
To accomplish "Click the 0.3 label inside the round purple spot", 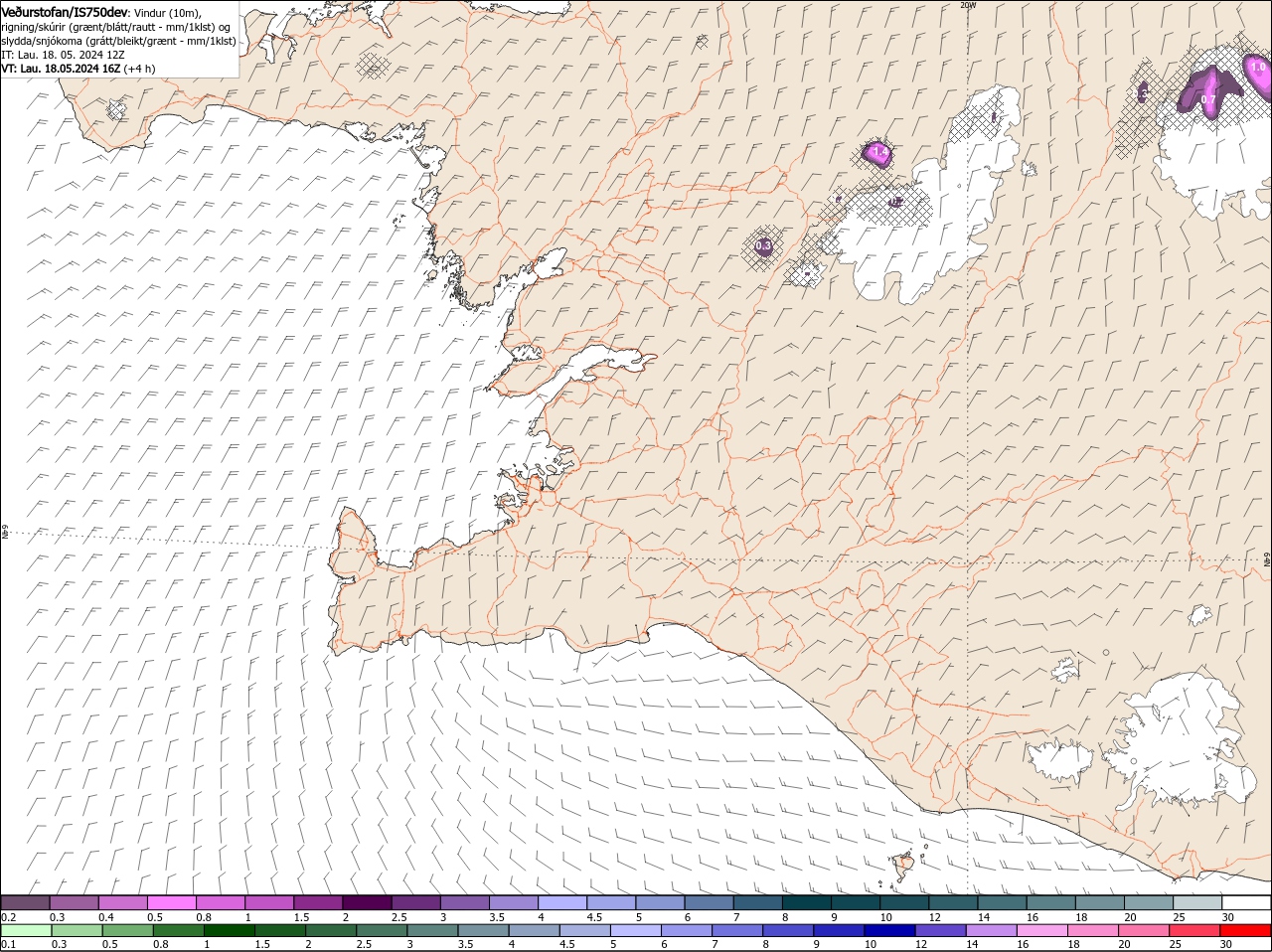I will tap(763, 245).
